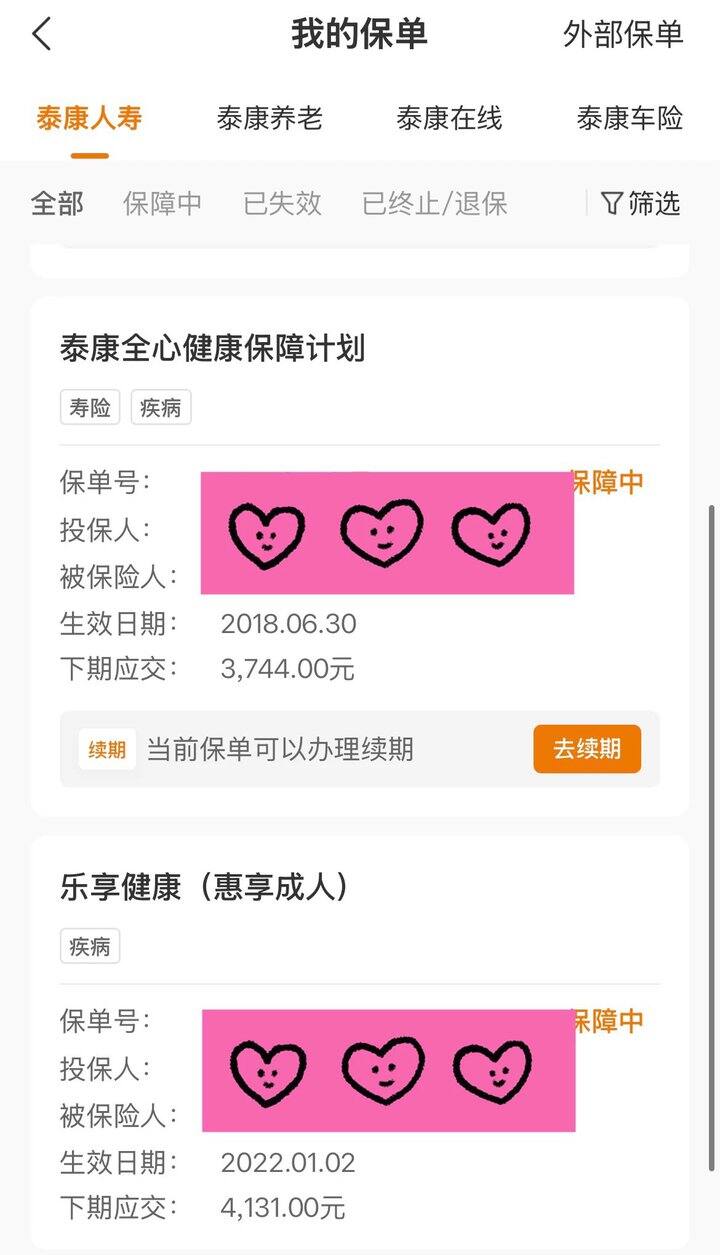This screenshot has width=720, height=1255.
Task: Open 外部保单 link
Action: pyautogui.click(x=623, y=34)
